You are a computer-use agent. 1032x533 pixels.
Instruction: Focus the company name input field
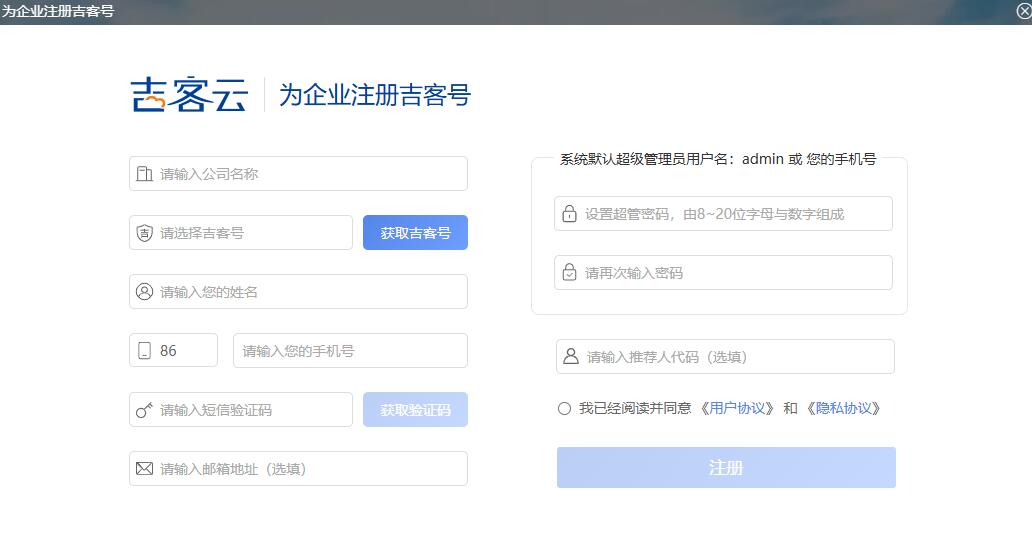298,174
